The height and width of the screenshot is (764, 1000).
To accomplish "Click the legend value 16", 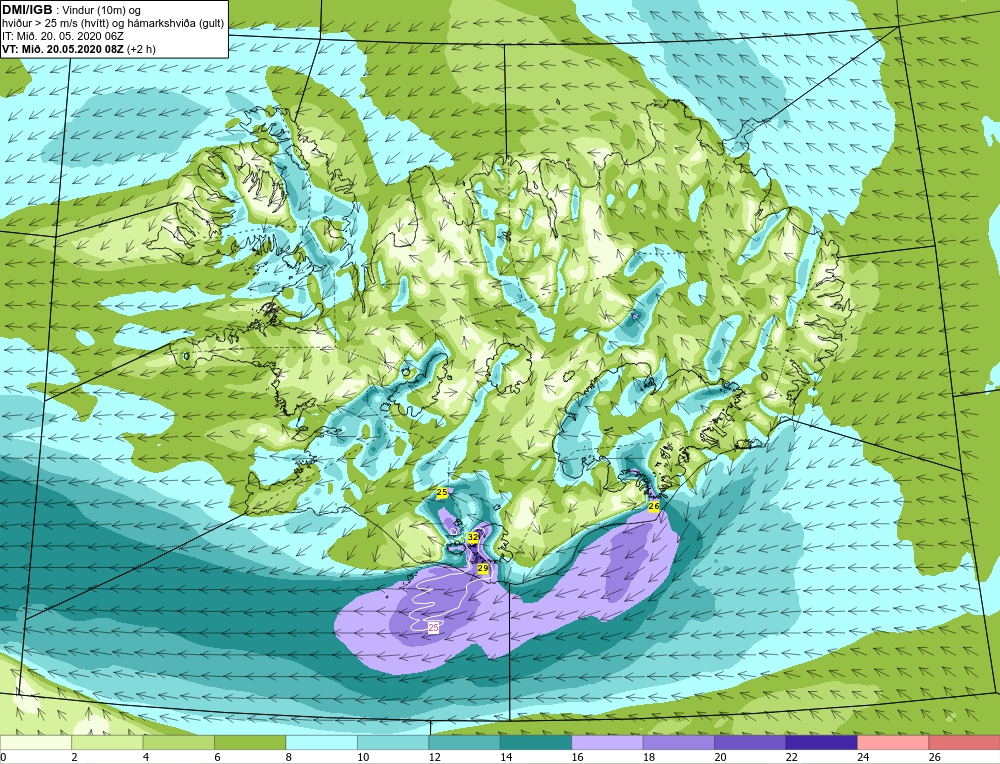I will click(577, 757).
